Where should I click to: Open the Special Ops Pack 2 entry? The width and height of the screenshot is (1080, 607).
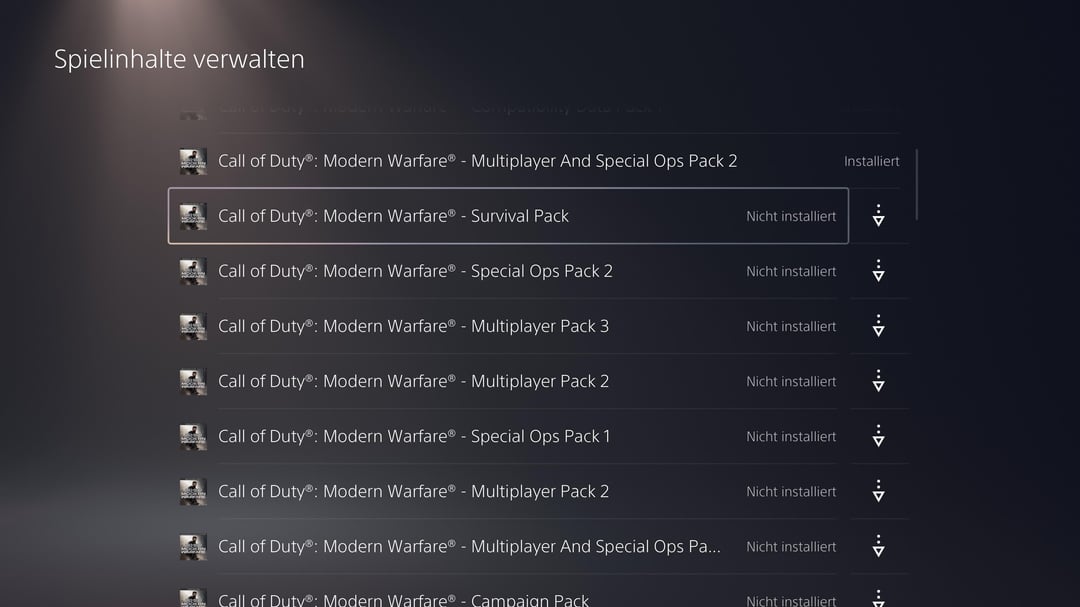tap(508, 271)
